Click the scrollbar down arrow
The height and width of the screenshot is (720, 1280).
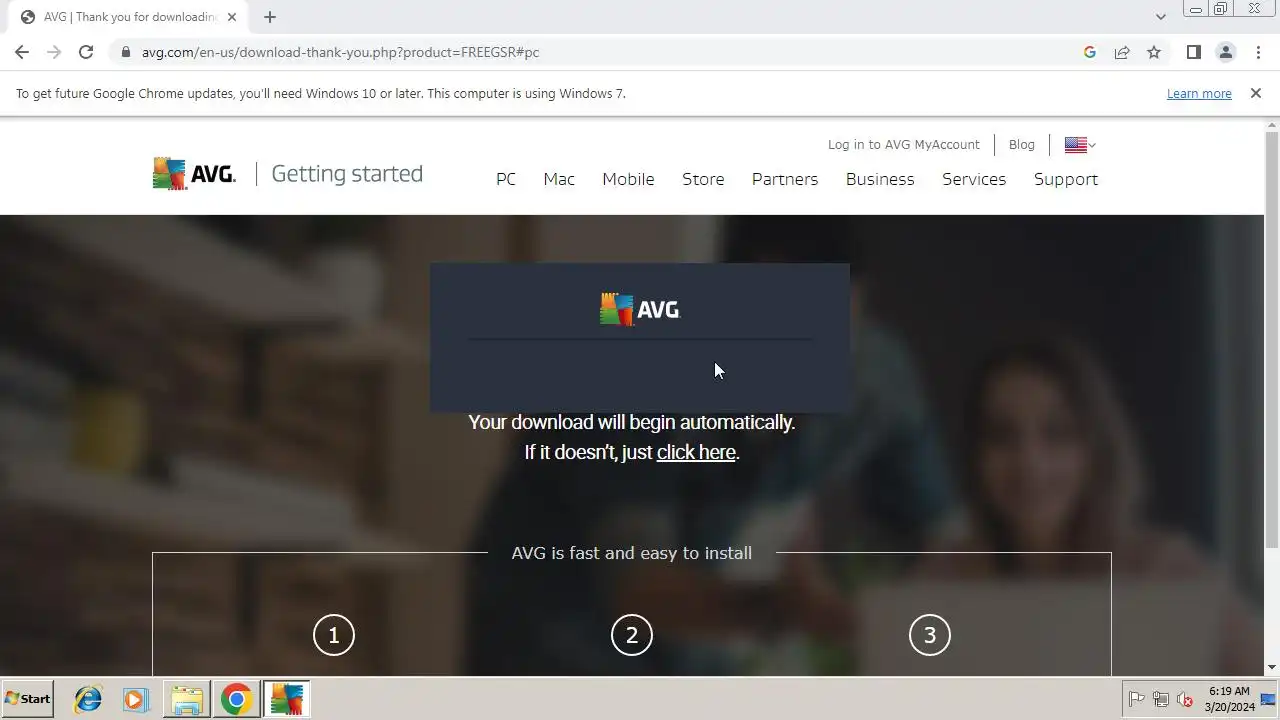click(1272, 667)
